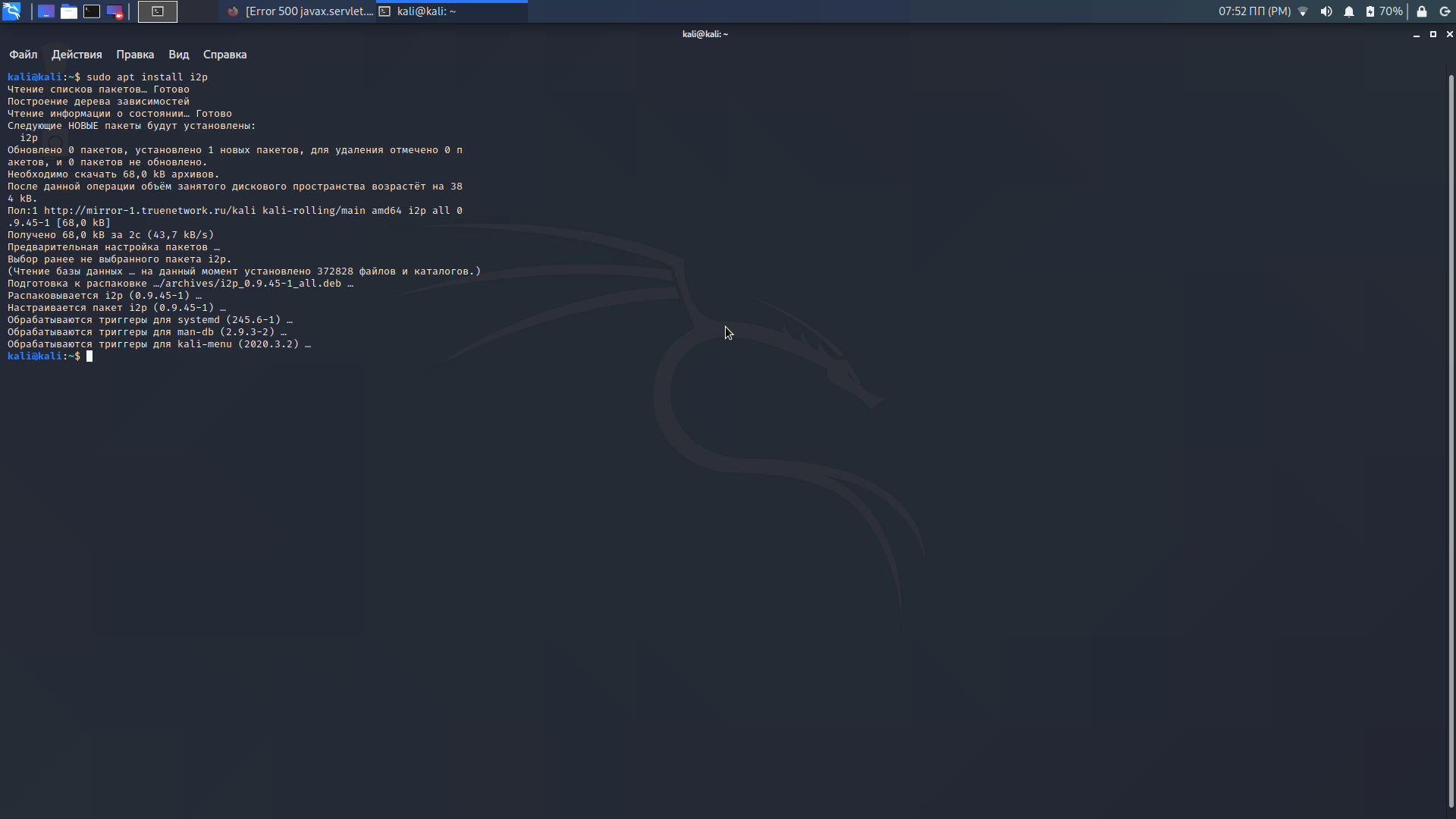Click the panel clock showing 07:52
Viewport: 1456px width, 819px height.
(x=1254, y=11)
